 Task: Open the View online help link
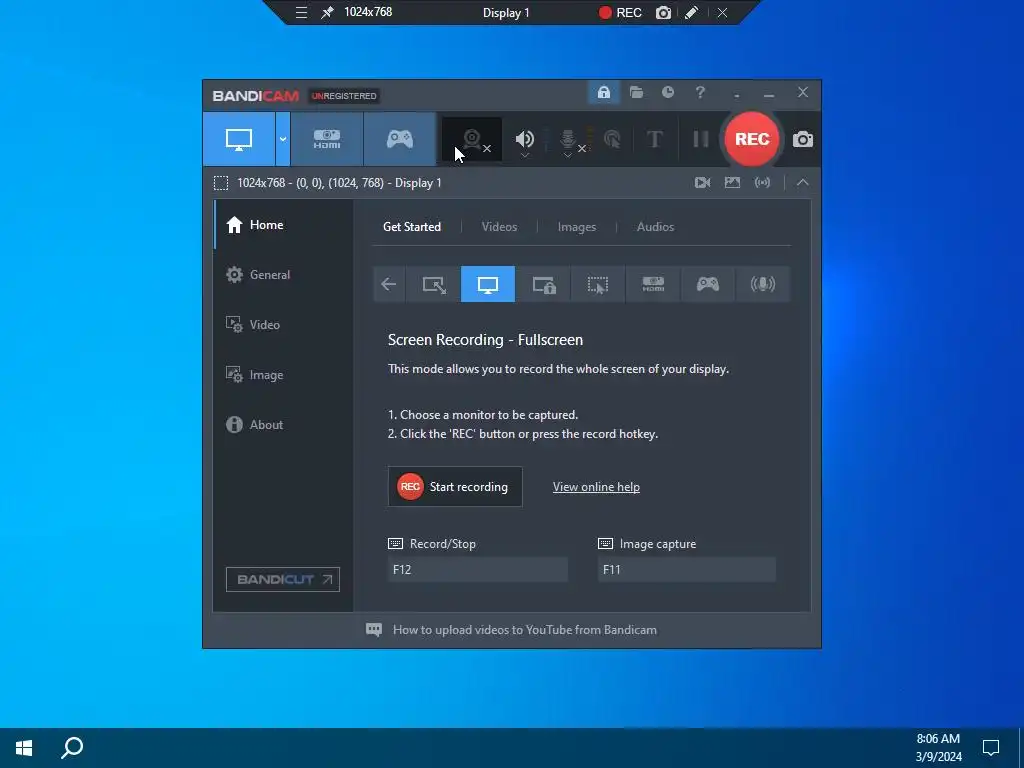(x=596, y=487)
